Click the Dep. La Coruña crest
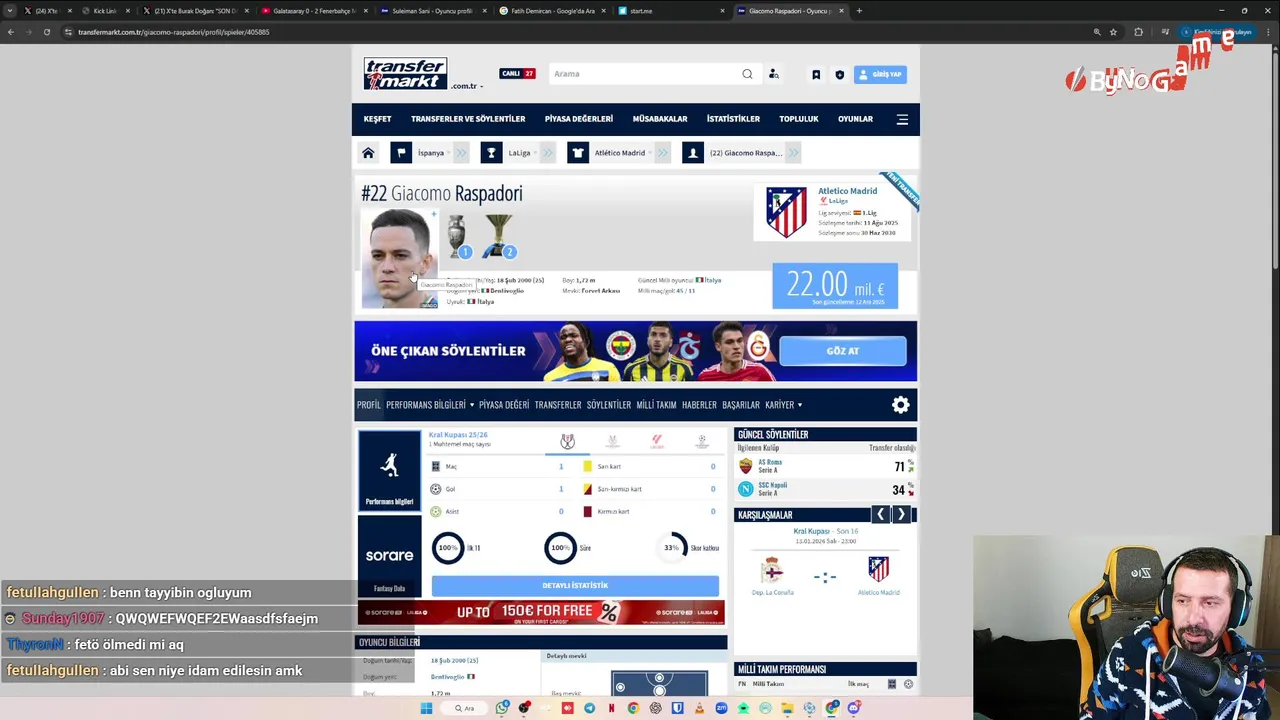 pos(772,570)
